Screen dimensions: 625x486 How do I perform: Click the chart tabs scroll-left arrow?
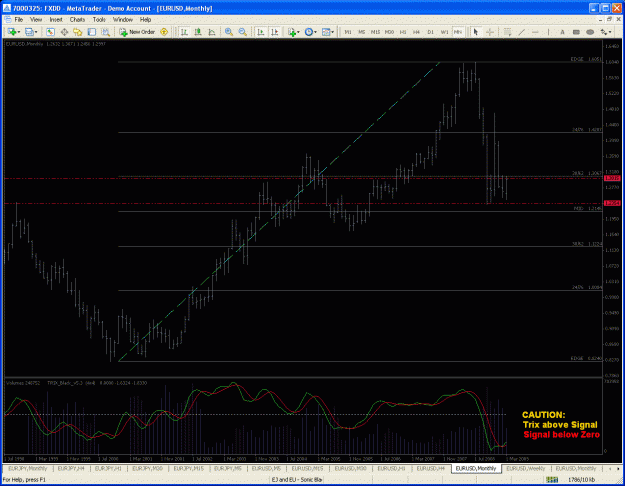click(x=610, y=469)
